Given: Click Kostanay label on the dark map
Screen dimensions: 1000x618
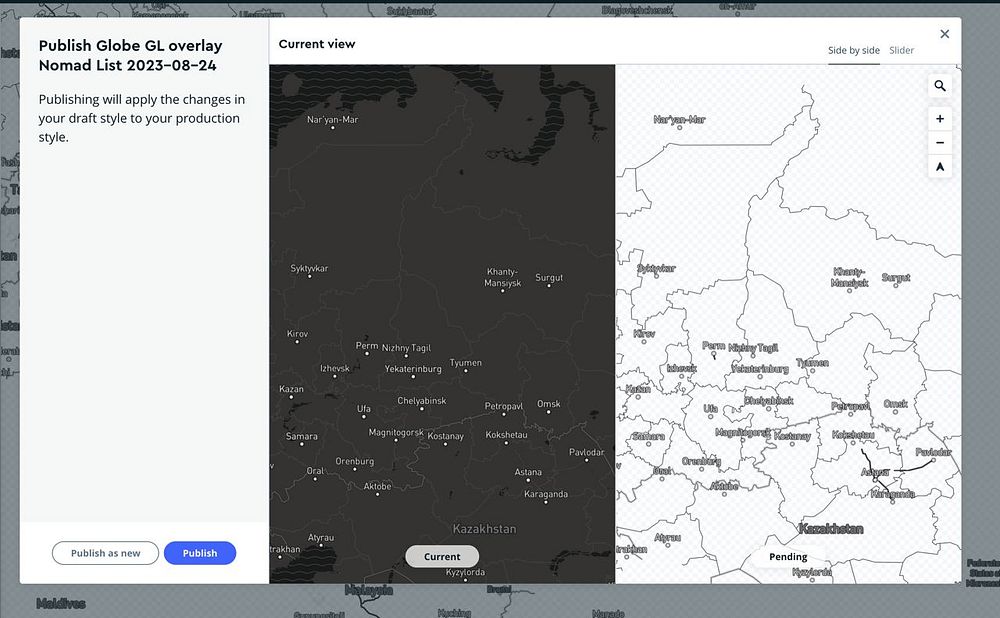Looking at the screenshot, I should [x=445, y=436].
